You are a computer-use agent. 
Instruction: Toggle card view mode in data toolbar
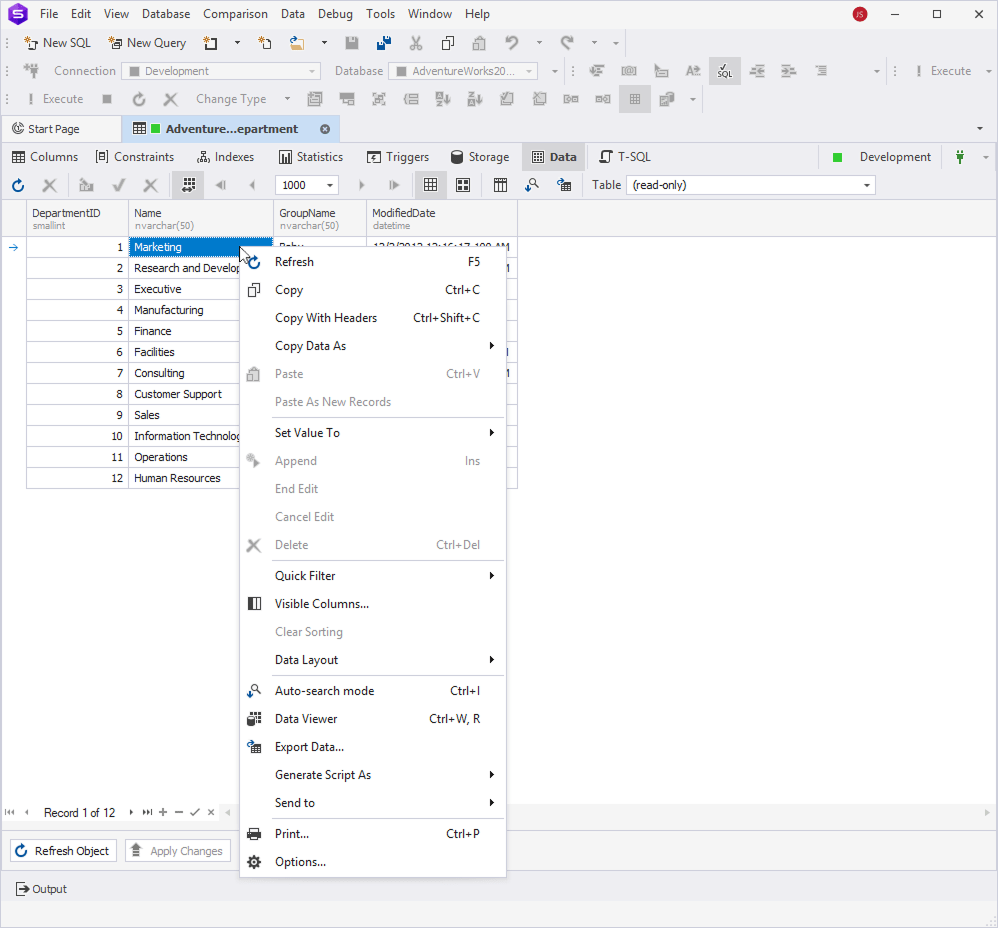click(463, 185)
